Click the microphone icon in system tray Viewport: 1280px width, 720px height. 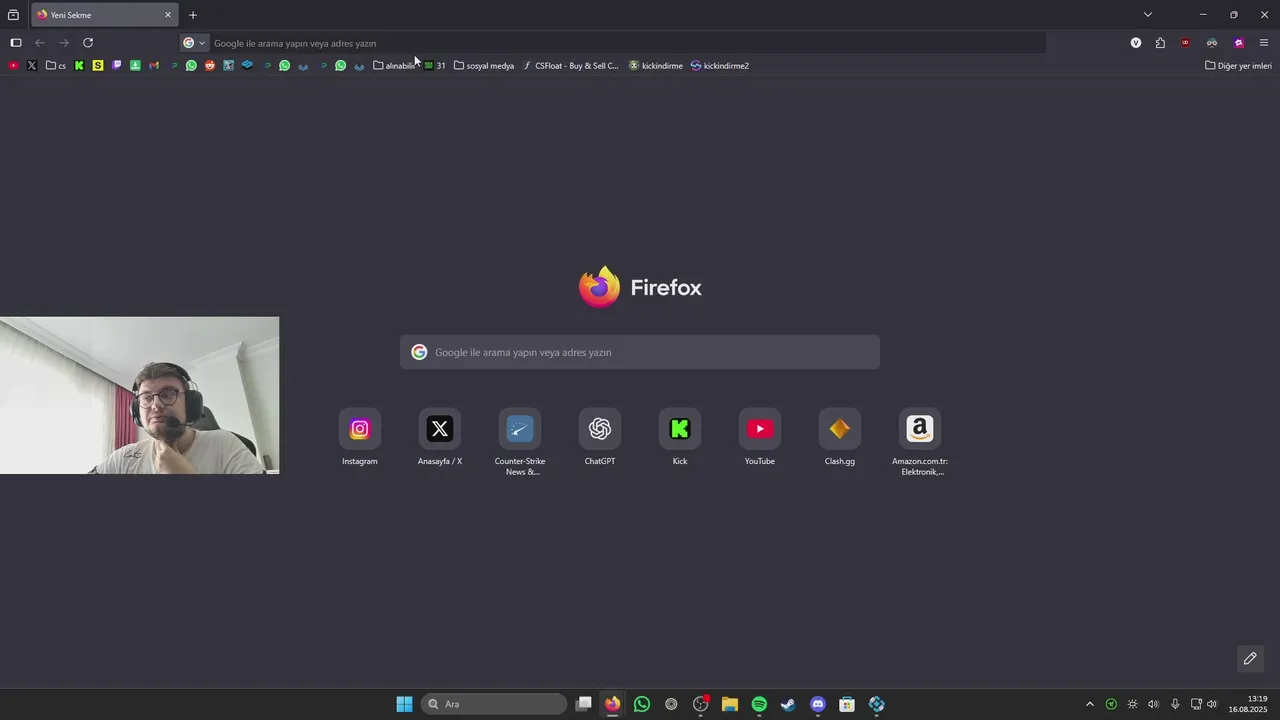[1175, 704]
